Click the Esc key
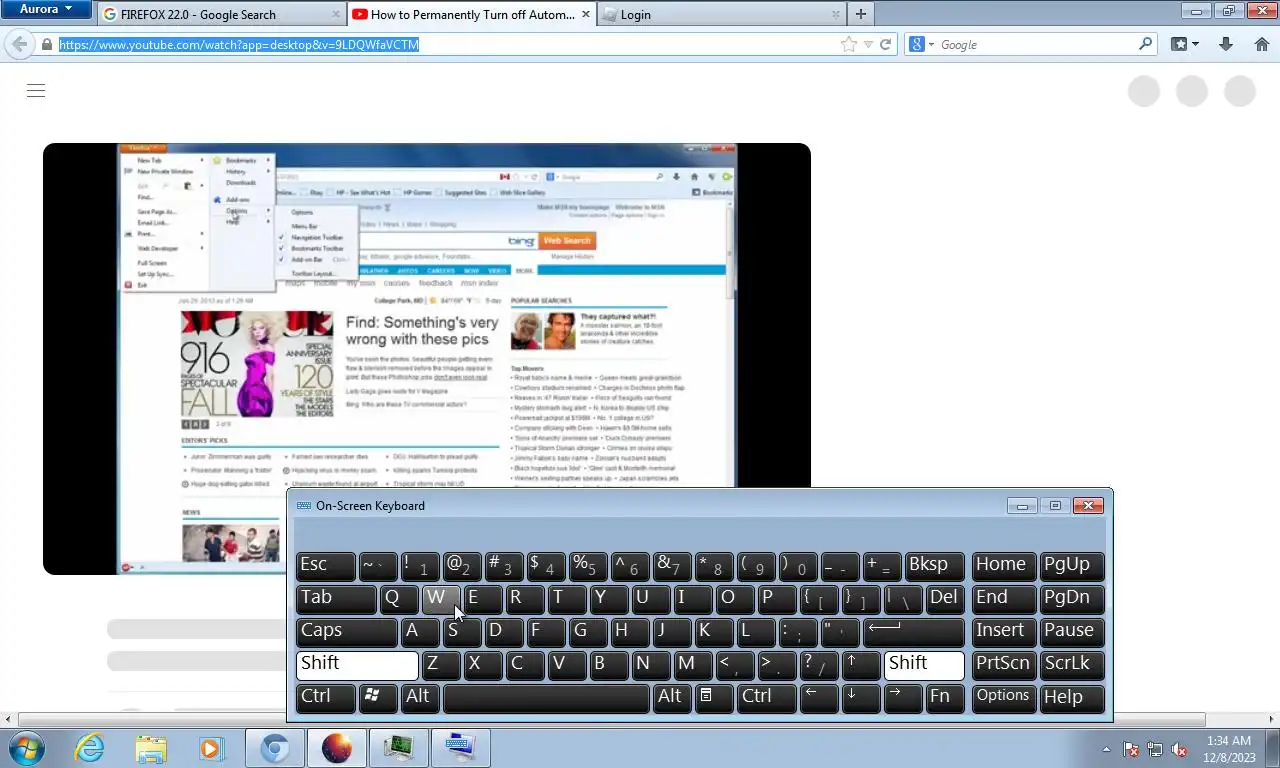Viewport: 1280px width, 768px height. click(x=326, y=566)
